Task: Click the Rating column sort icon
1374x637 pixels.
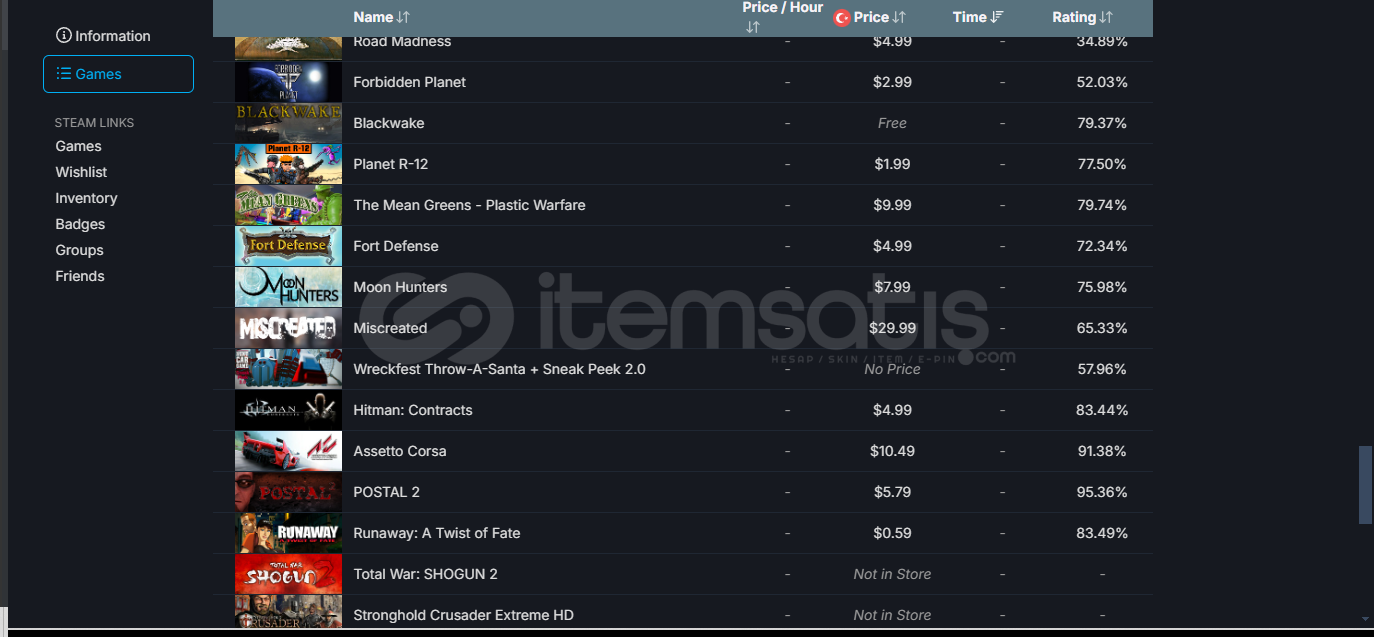Action: point(1106,17)
